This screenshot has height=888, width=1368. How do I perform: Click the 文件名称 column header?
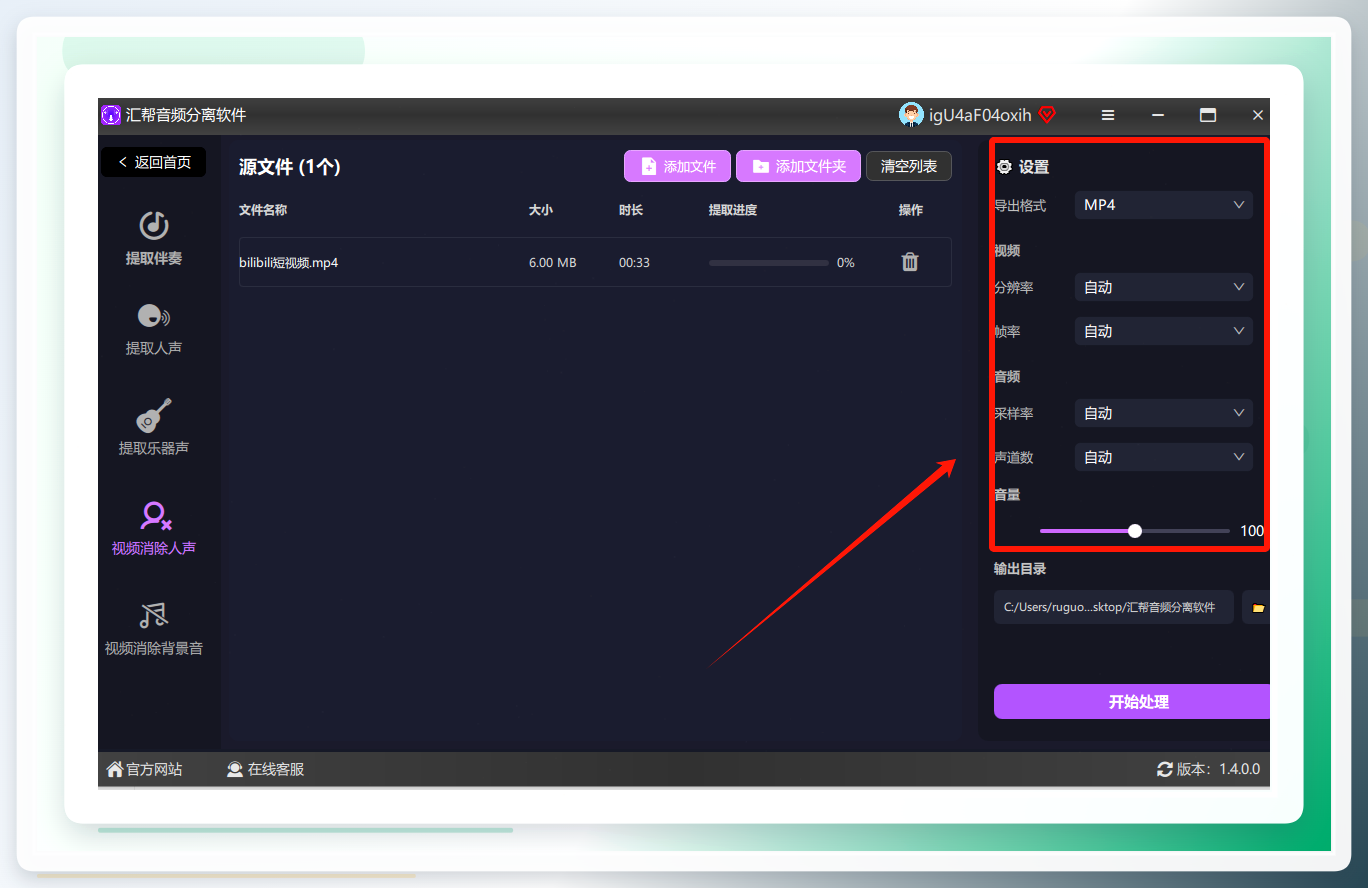[x=263, y=210]
